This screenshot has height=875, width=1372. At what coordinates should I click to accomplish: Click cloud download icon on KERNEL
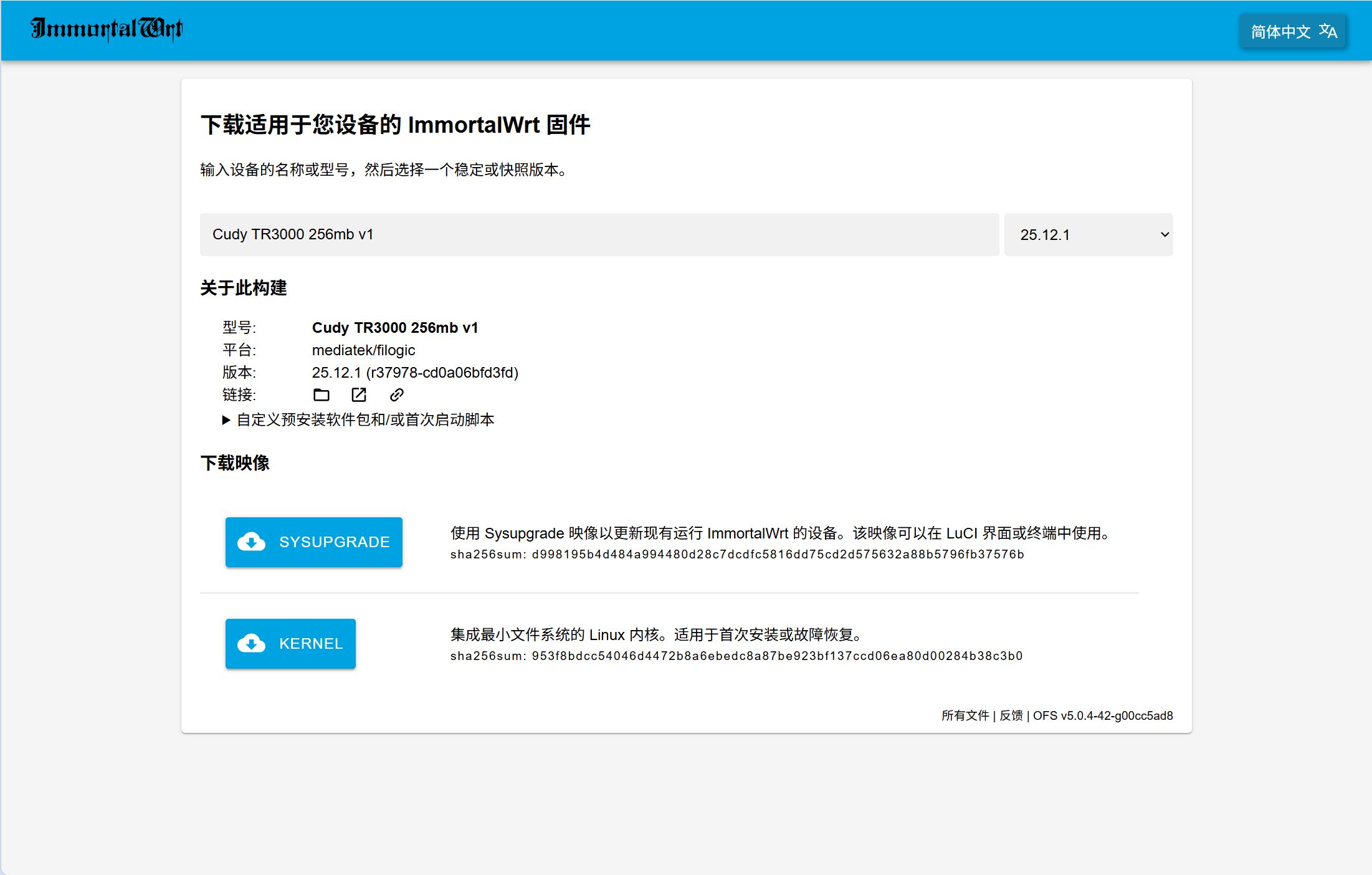252,644
